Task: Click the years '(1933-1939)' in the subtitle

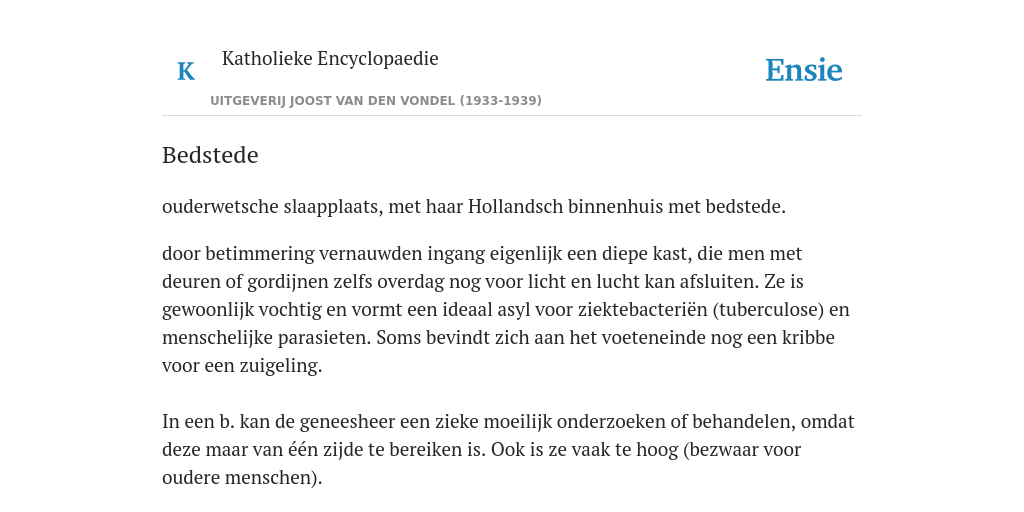Action: point(501,101)
